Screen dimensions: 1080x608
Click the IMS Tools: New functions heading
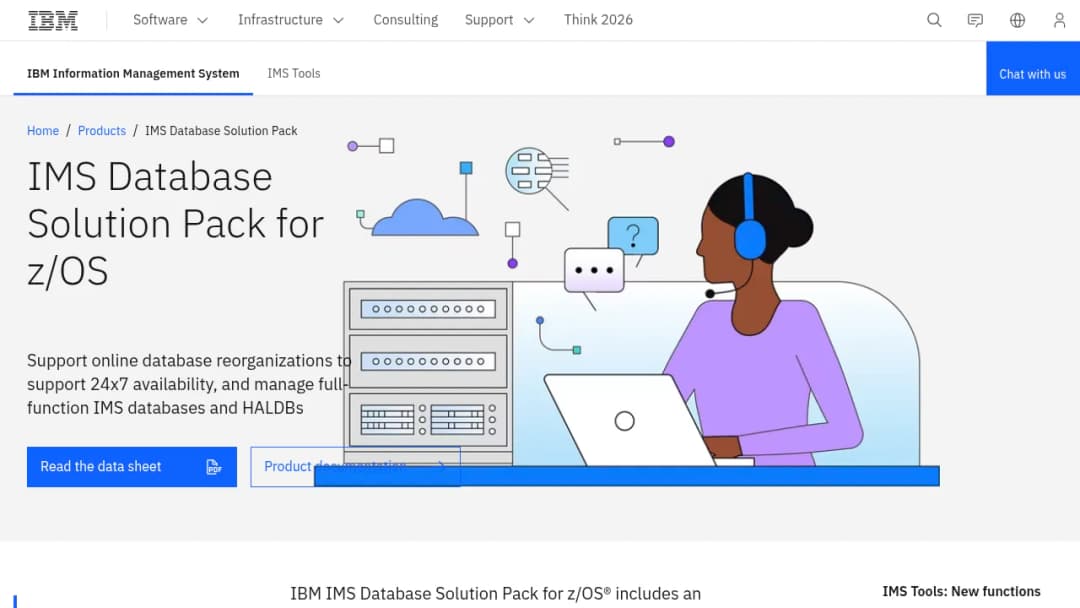tap(962, 591)
